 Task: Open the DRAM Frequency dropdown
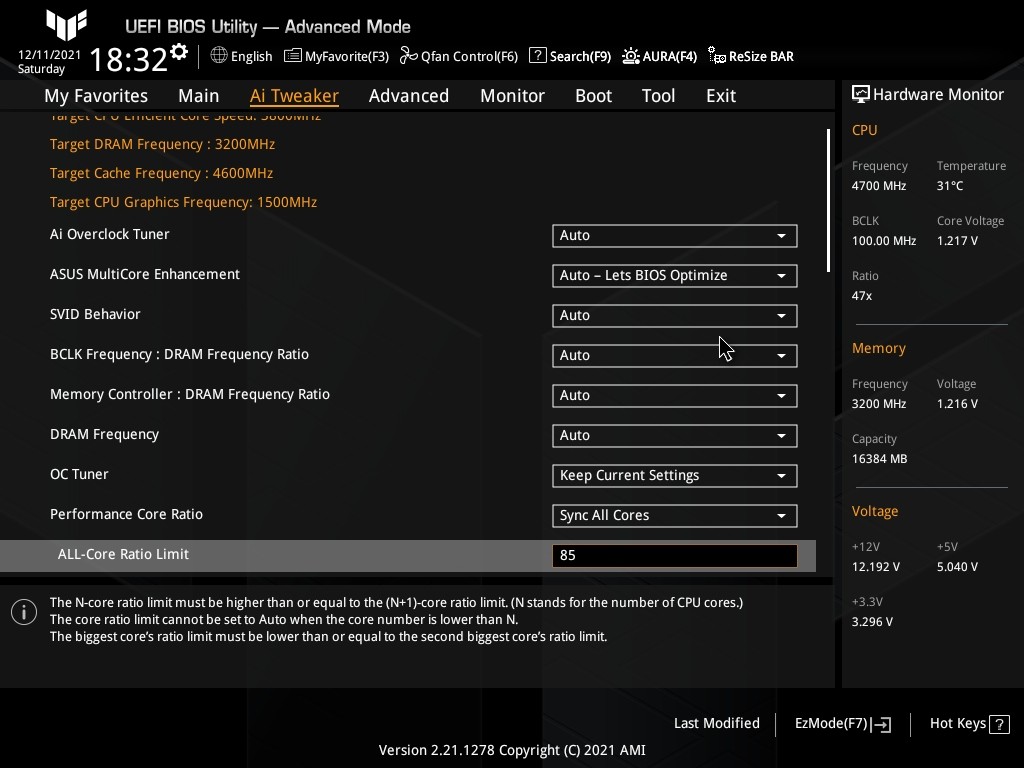pyautogui.click(x=674, y=436)
